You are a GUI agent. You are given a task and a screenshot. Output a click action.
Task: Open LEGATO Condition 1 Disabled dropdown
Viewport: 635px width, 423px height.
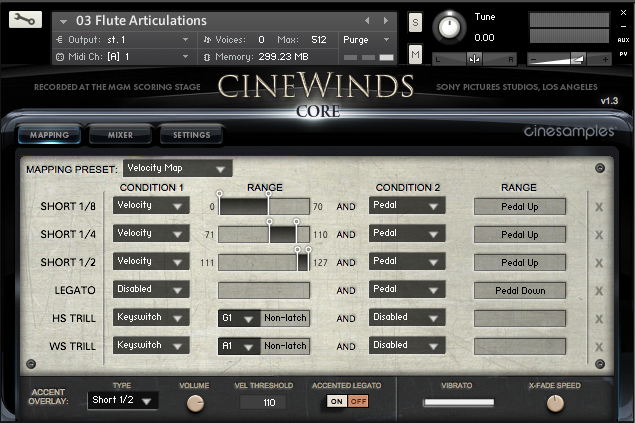tap(151, 289)
